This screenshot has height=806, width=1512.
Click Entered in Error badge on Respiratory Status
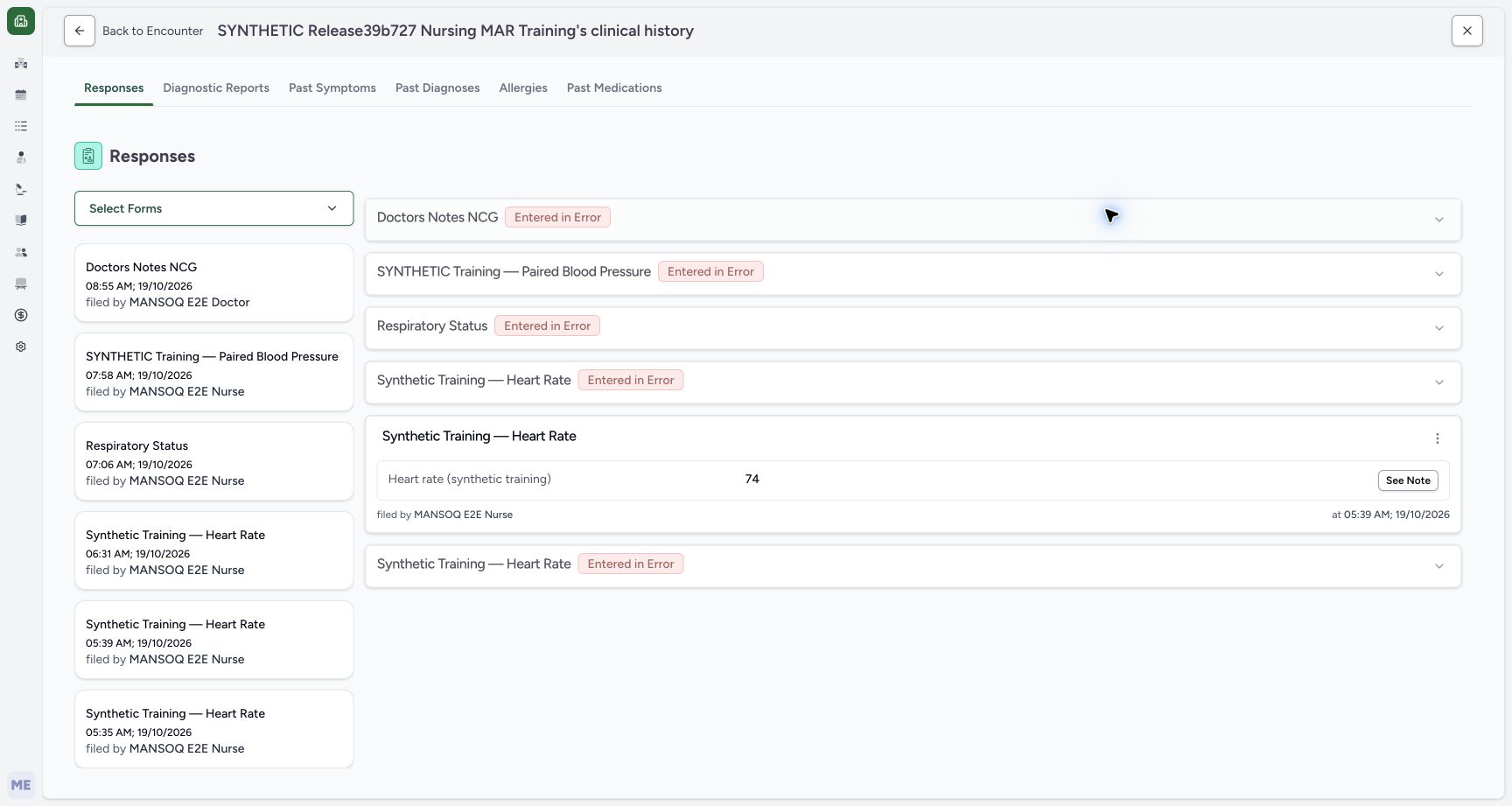(547, 326)
